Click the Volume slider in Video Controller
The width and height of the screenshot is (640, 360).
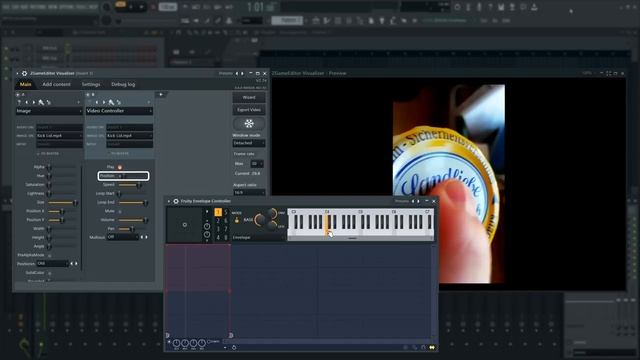pos(133,220)
